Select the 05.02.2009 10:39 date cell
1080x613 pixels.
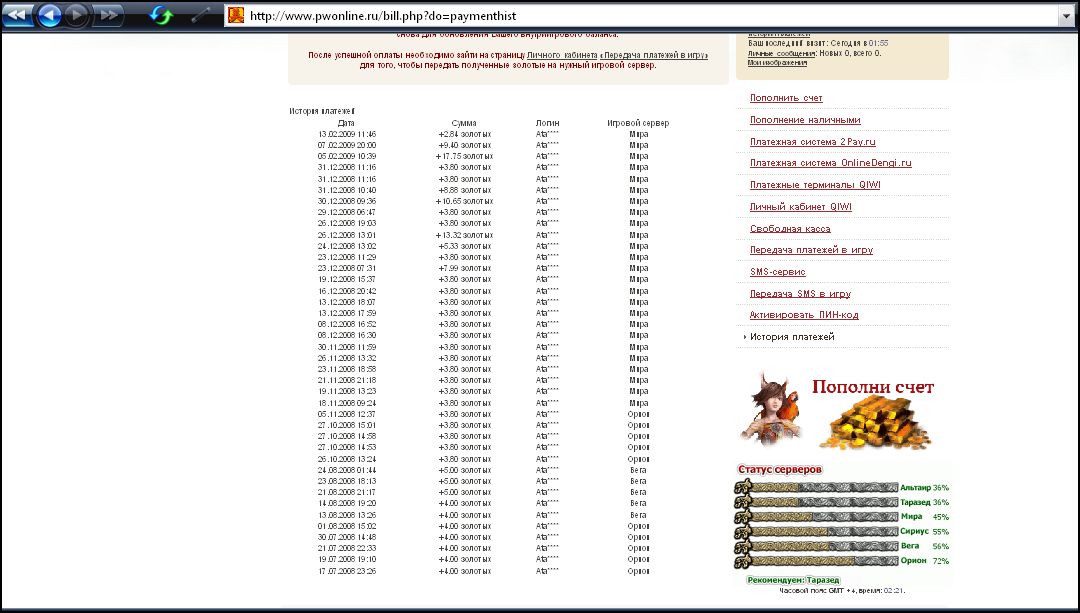click(346, 156)
